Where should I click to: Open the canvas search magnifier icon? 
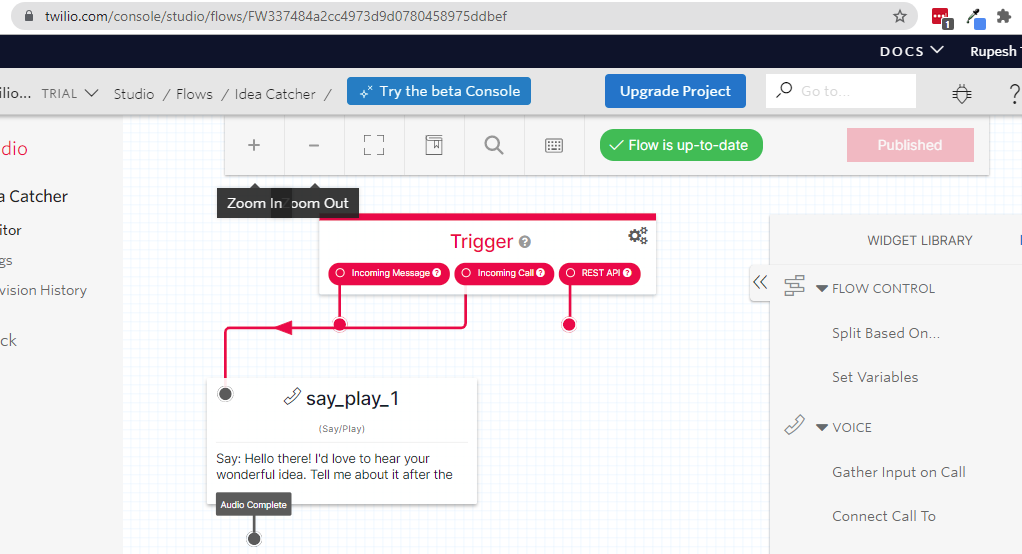click(494, 145)
